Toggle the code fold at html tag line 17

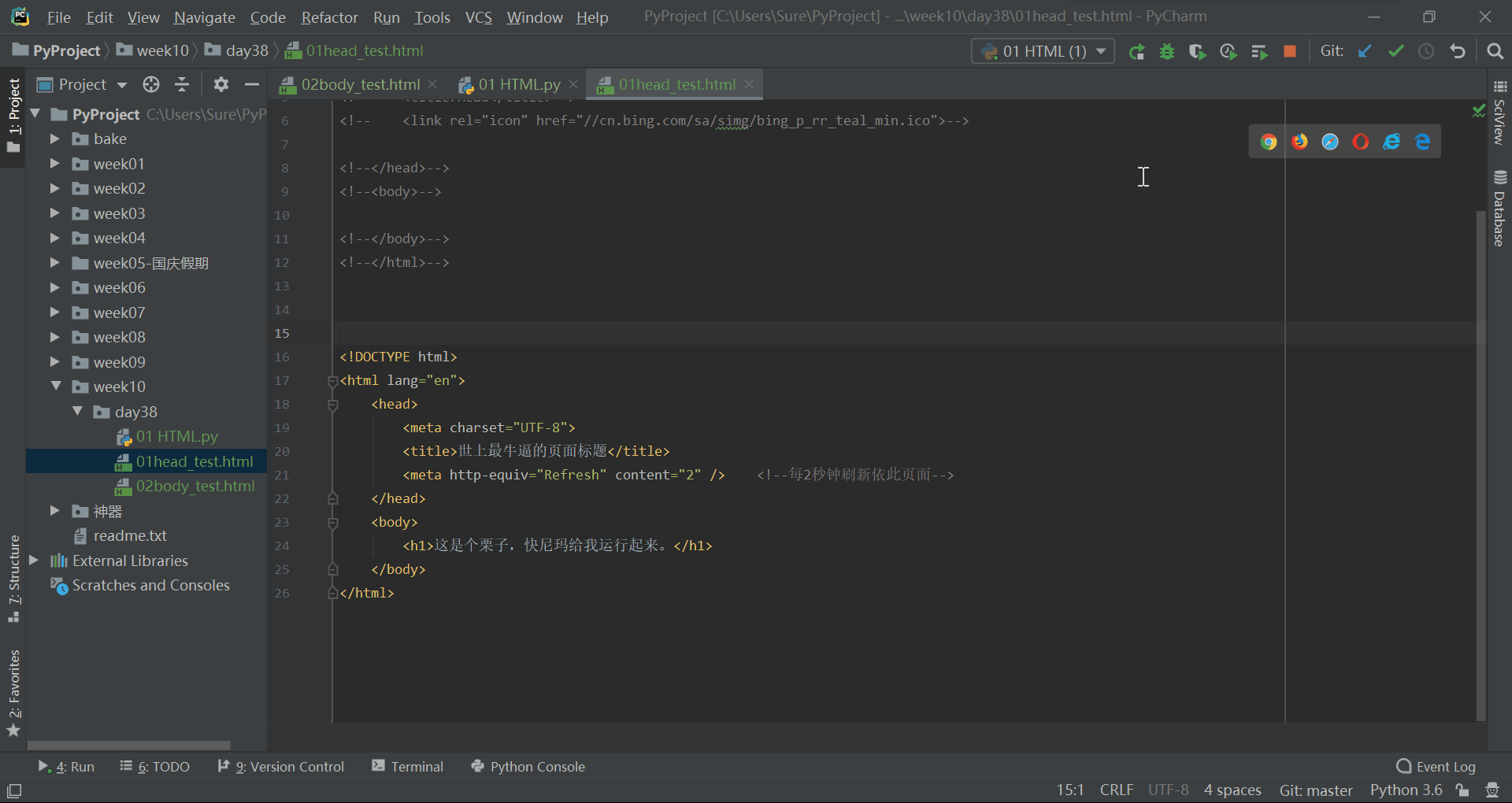pos(332,381)
